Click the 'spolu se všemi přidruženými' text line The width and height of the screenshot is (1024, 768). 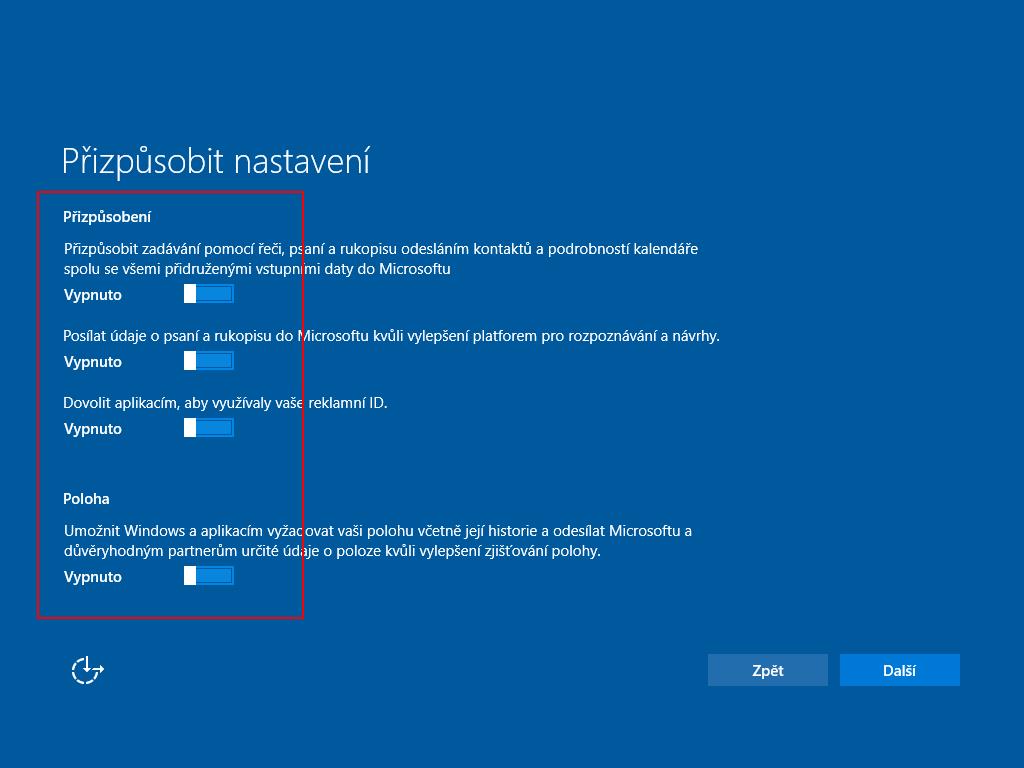click(x=257, y=269)
